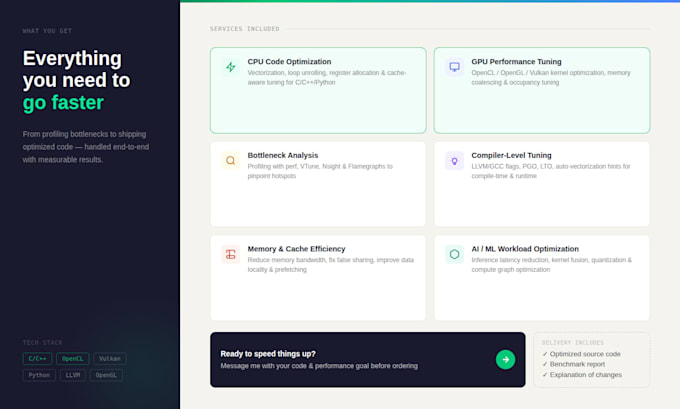Click the 'OpenCL / OpenGL / Vulkan kernel' description
Viewport: 680px width, 409px height.
click(x=551, y=78)
